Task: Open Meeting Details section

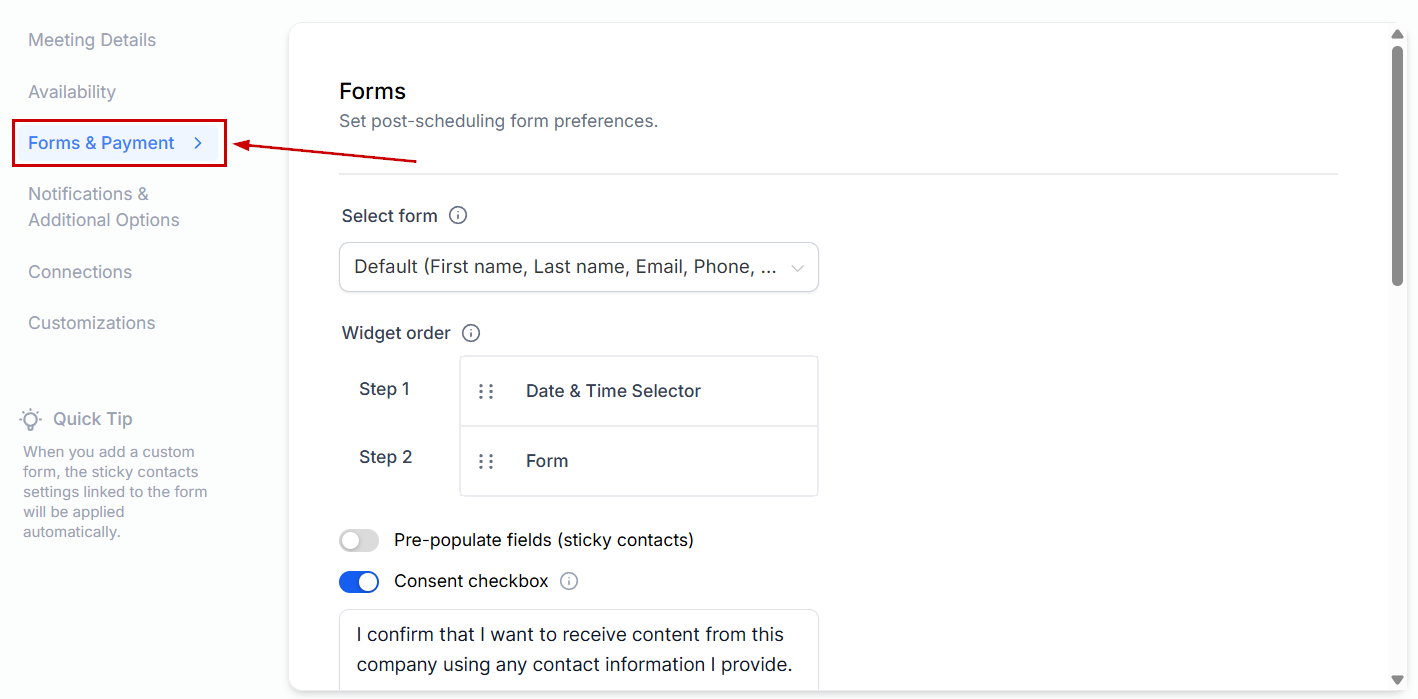Action: 92,40
